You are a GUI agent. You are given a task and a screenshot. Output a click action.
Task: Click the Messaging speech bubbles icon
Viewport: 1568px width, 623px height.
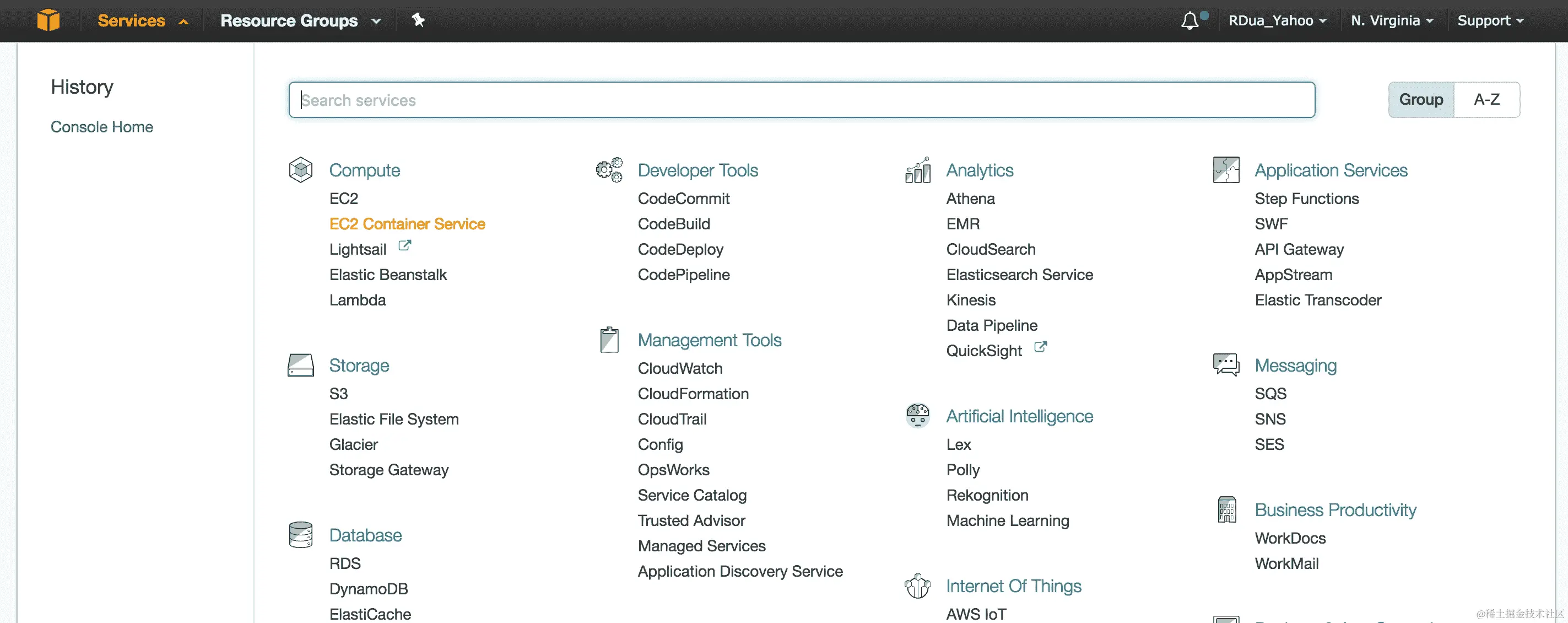(1226, 365)
